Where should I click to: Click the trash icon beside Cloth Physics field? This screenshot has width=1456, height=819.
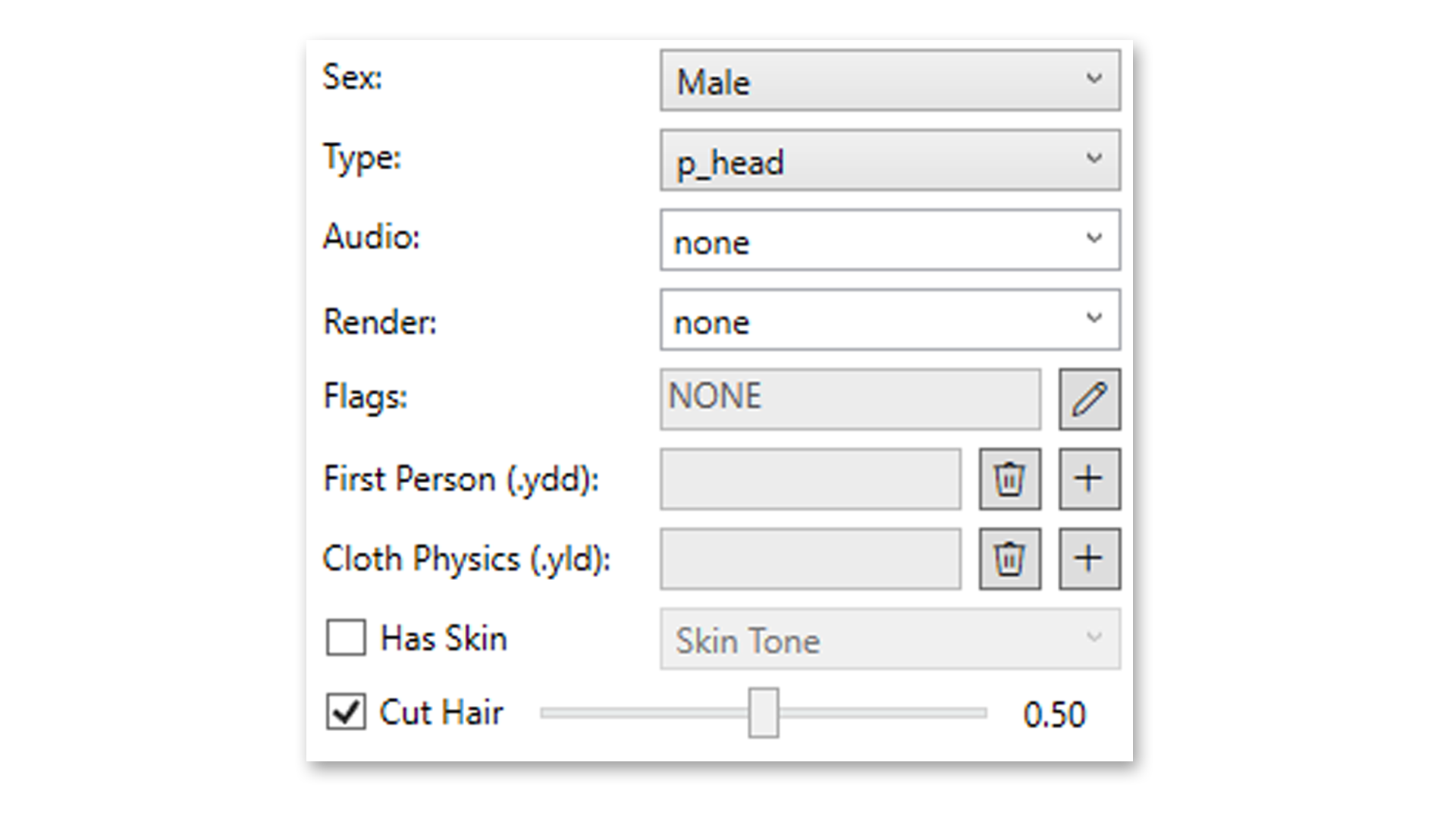(1009, 559)
